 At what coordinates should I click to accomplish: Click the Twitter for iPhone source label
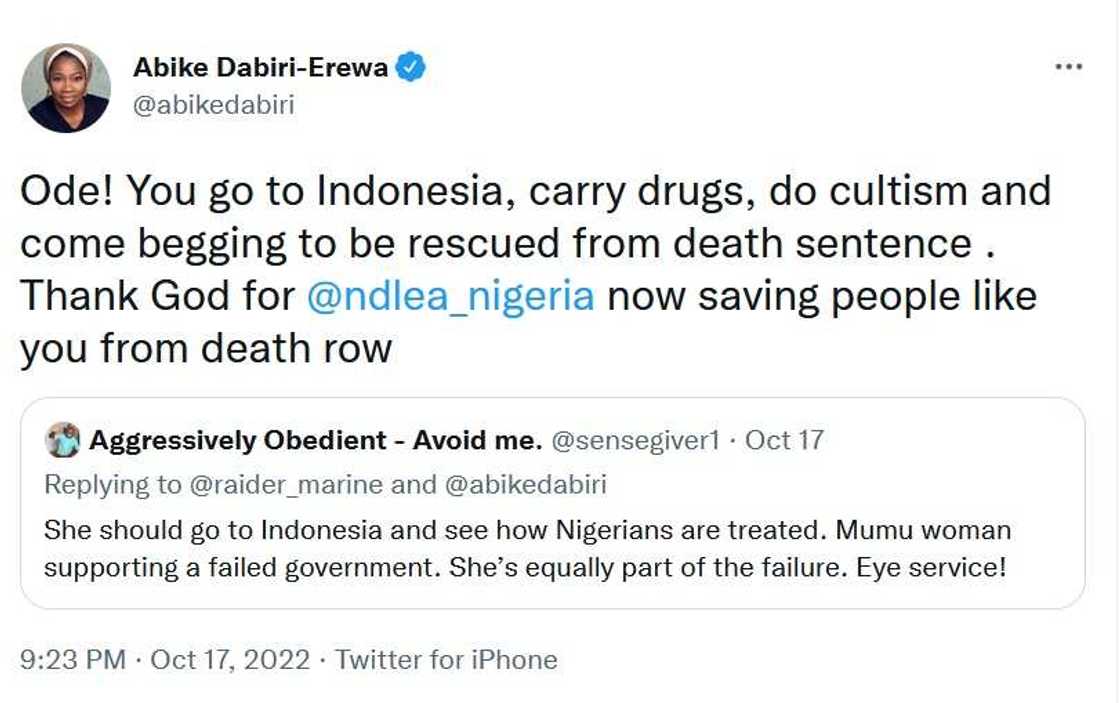[x=445, y=659]
